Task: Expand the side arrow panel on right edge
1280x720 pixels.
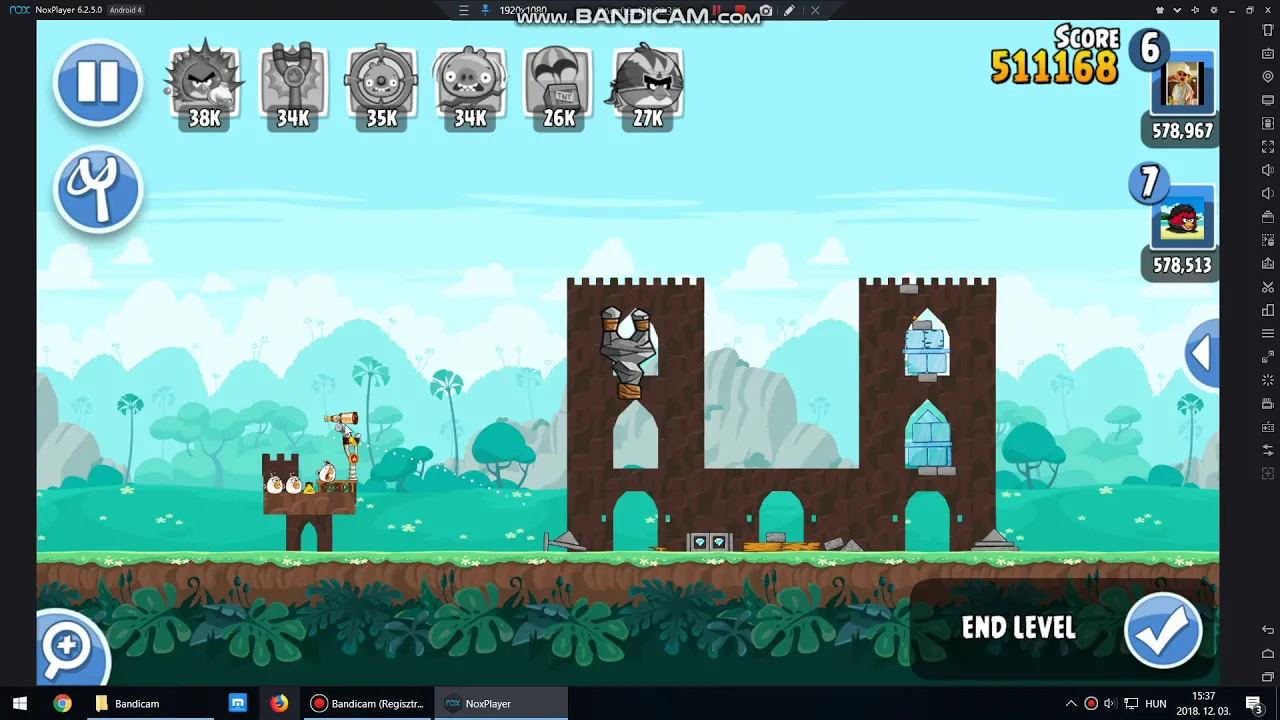Action: pos(1202,353)
